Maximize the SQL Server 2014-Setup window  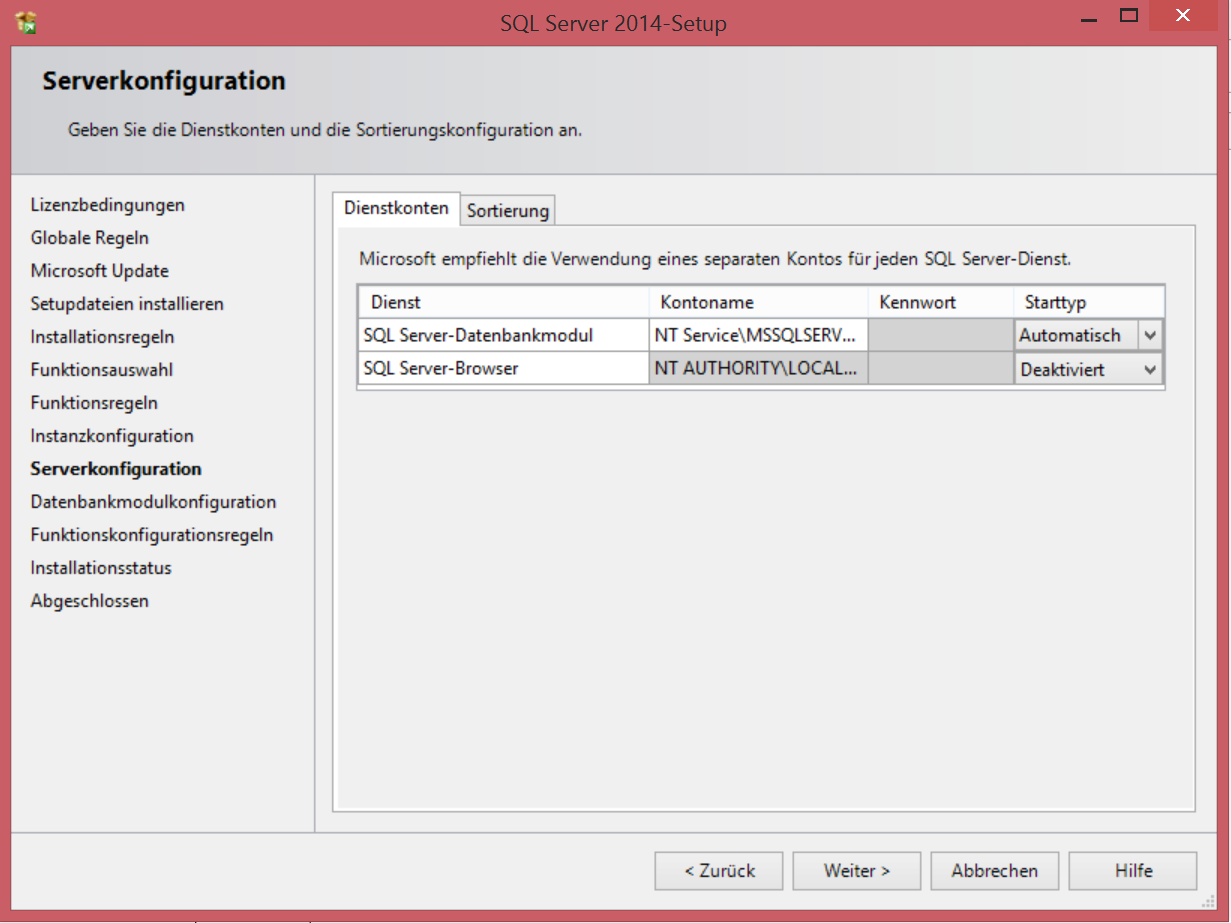pos(1129,16)
